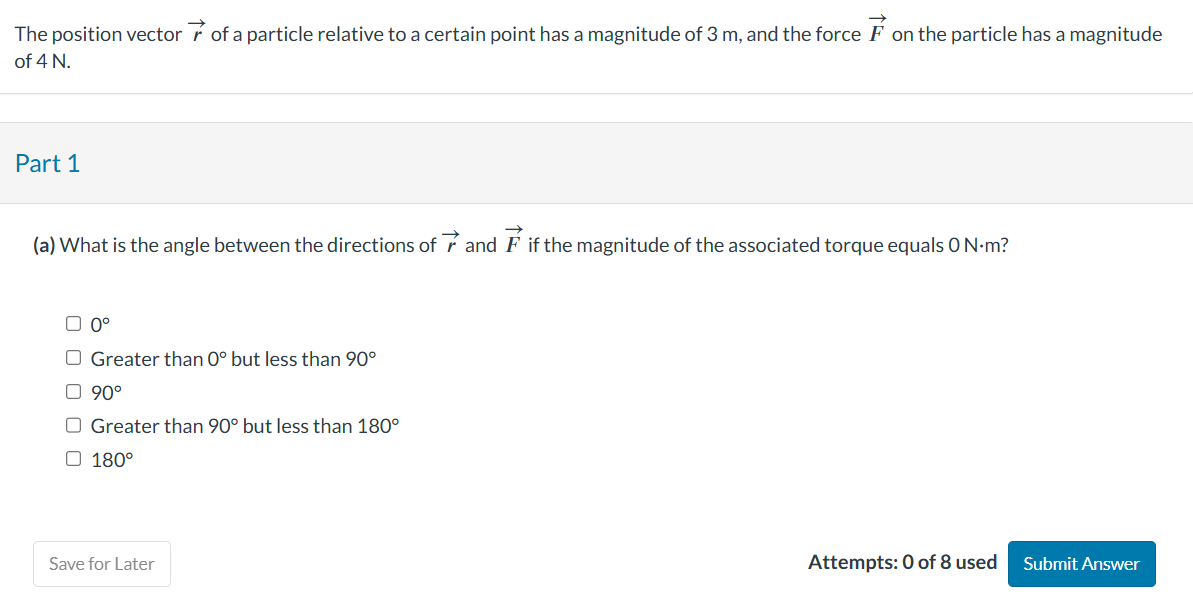Enable the 90° response checkbox
Image resolution: width=1193 pixels, height=599 pixels.
pos(73,390)
